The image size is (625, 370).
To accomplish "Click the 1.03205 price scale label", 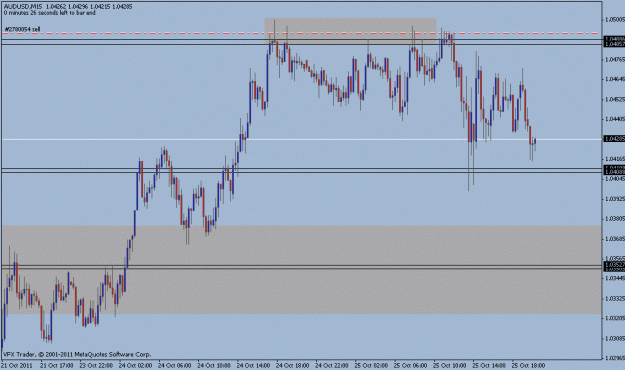I will click(x=615, y=318).
